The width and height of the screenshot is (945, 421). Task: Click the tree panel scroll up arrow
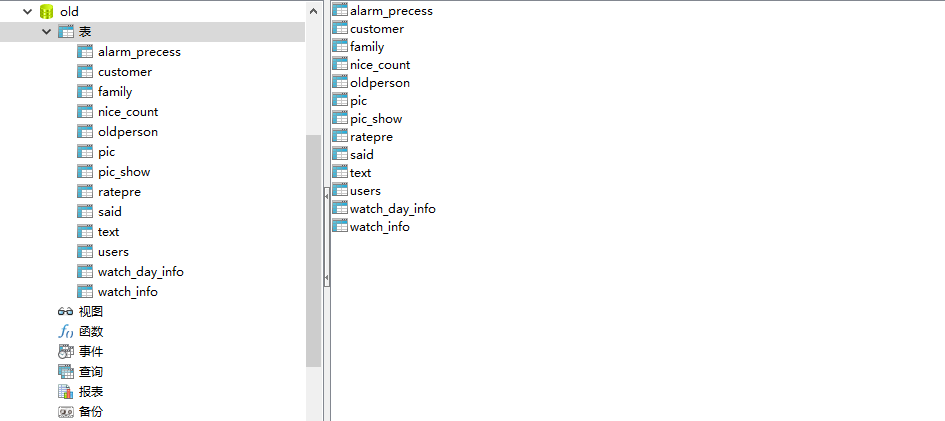point(313,11)
